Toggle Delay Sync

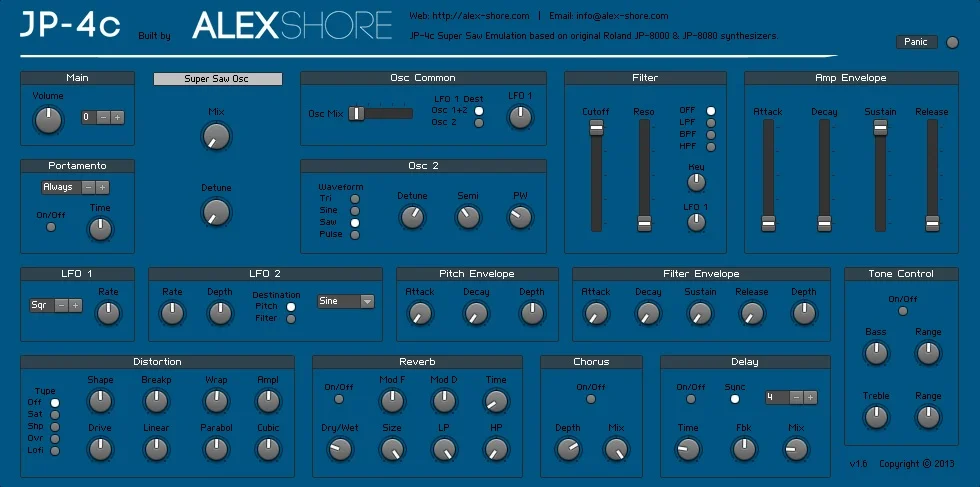point(735,399)
